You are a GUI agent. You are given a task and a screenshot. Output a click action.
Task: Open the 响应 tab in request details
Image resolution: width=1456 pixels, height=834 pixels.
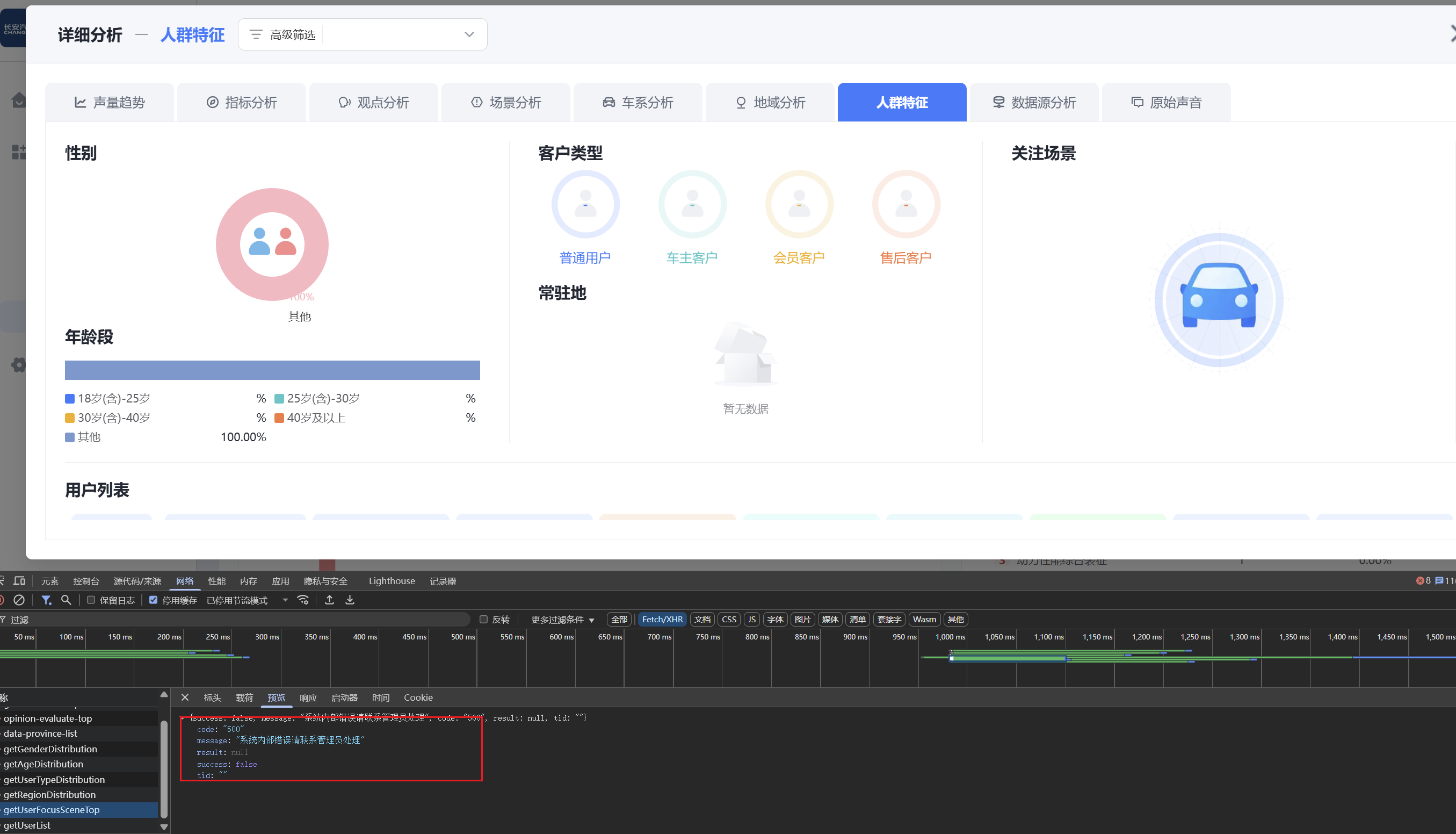click(x=308, y=697)
